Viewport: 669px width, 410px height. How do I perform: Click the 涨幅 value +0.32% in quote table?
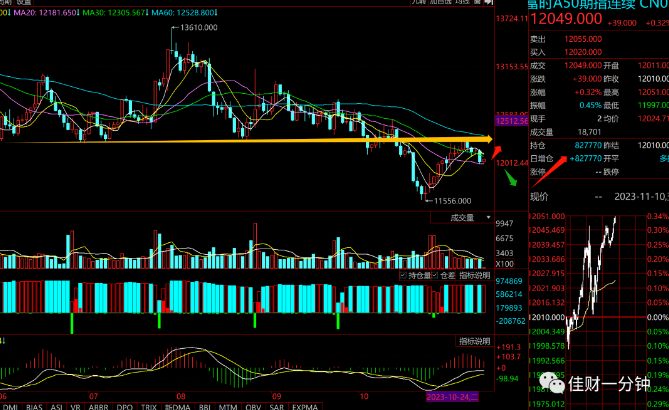[x=588, y=92]
